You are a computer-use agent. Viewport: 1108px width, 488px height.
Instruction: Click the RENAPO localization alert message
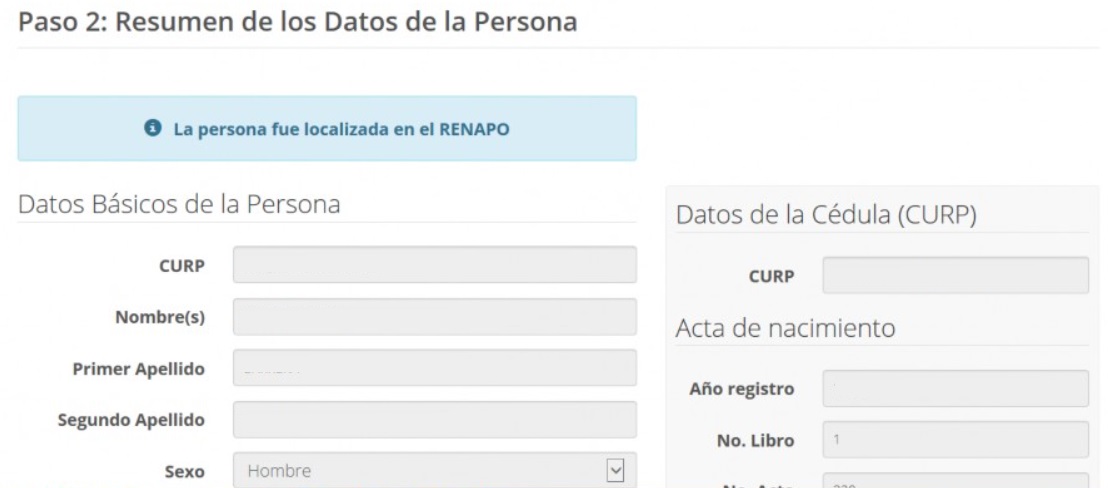(x=341, y=129)
